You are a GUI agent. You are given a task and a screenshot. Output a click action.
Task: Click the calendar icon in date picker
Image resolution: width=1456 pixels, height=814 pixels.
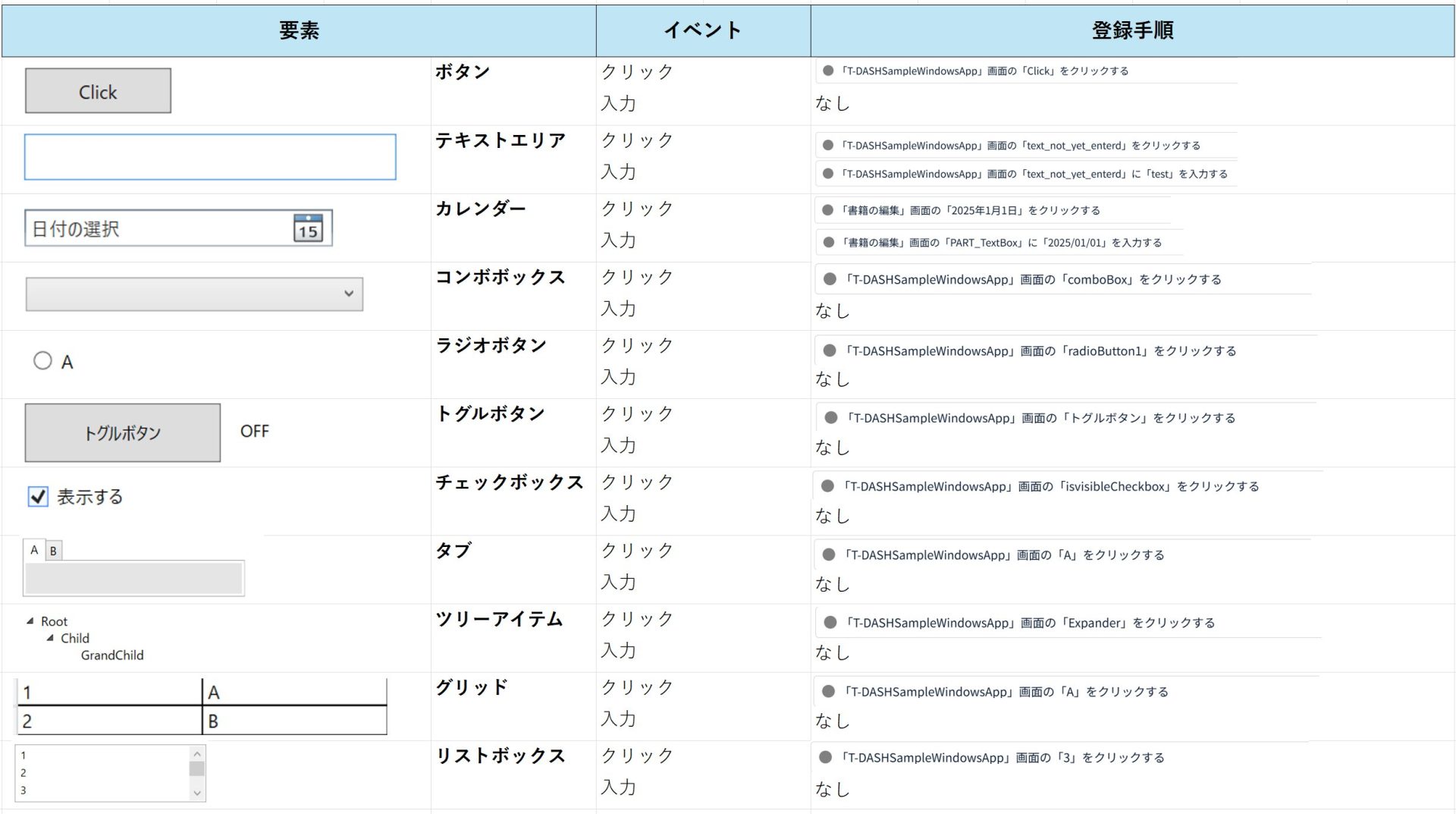(x=308, y=228)
